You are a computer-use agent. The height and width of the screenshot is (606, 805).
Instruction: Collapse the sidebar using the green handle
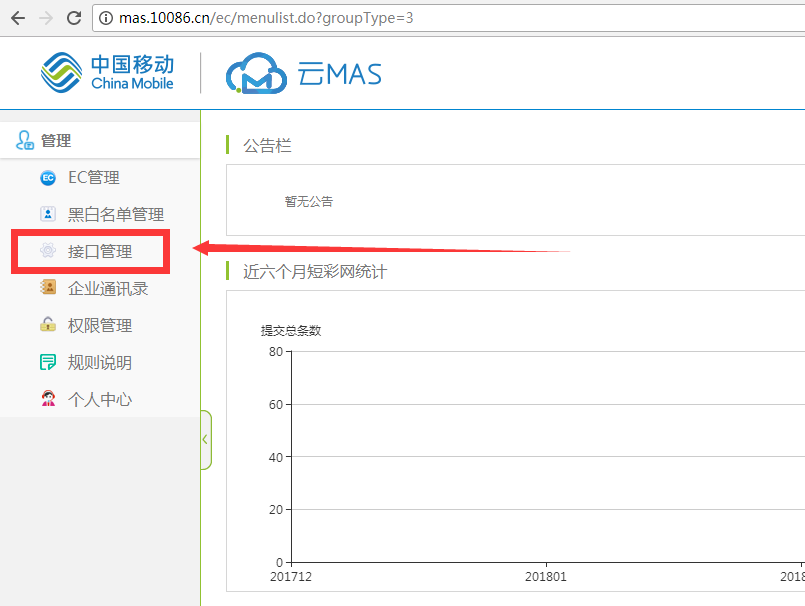click(205, 439)
